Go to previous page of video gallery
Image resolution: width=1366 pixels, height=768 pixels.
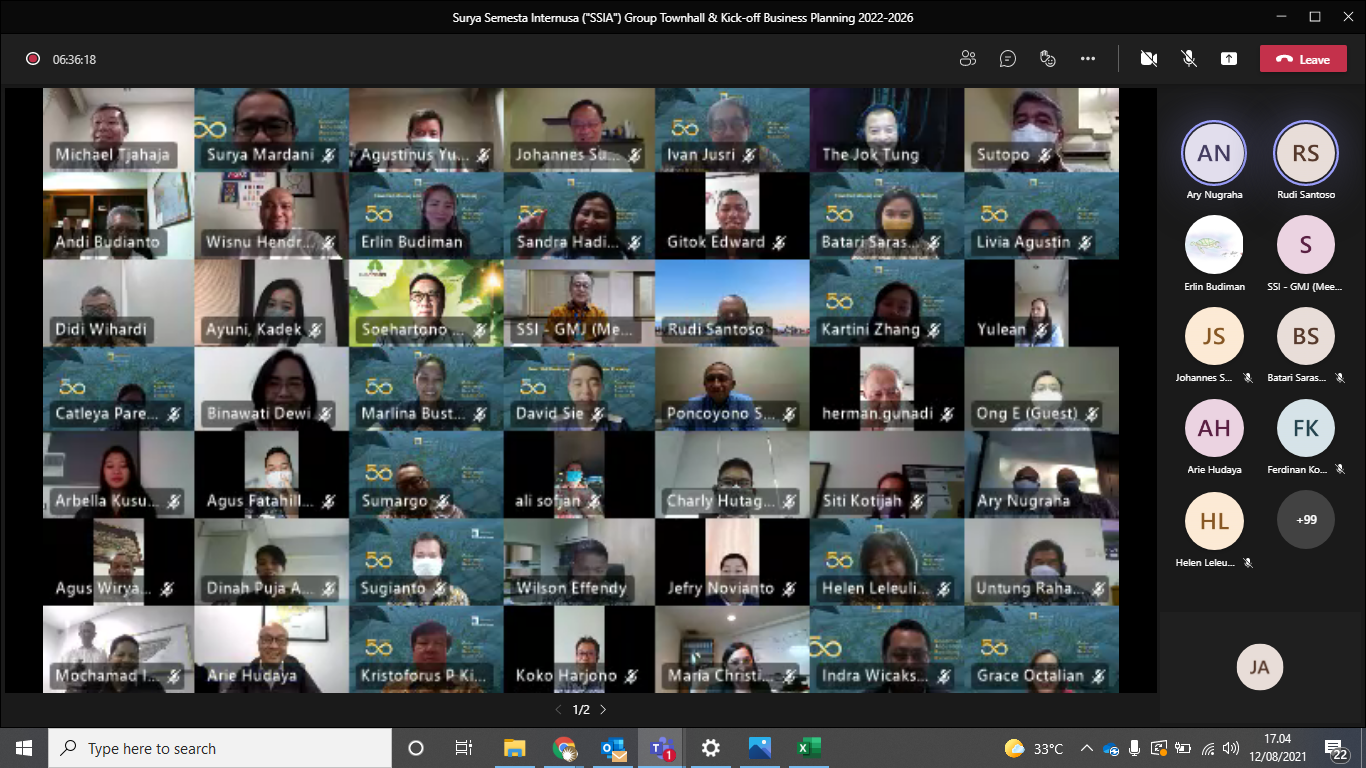point(559,710)
